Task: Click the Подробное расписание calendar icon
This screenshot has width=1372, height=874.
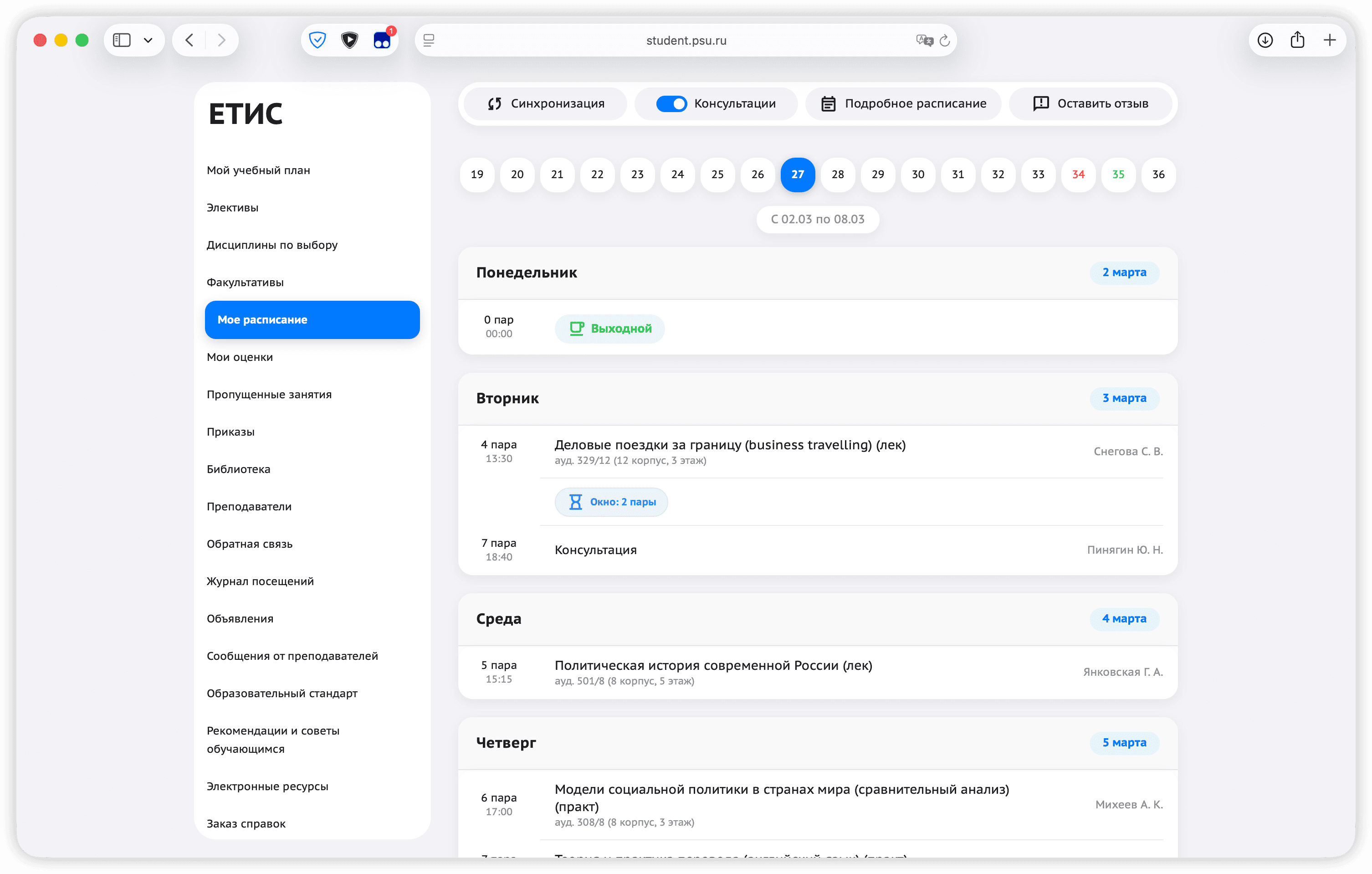Action: pyautogui.click(x=828, y=104)
